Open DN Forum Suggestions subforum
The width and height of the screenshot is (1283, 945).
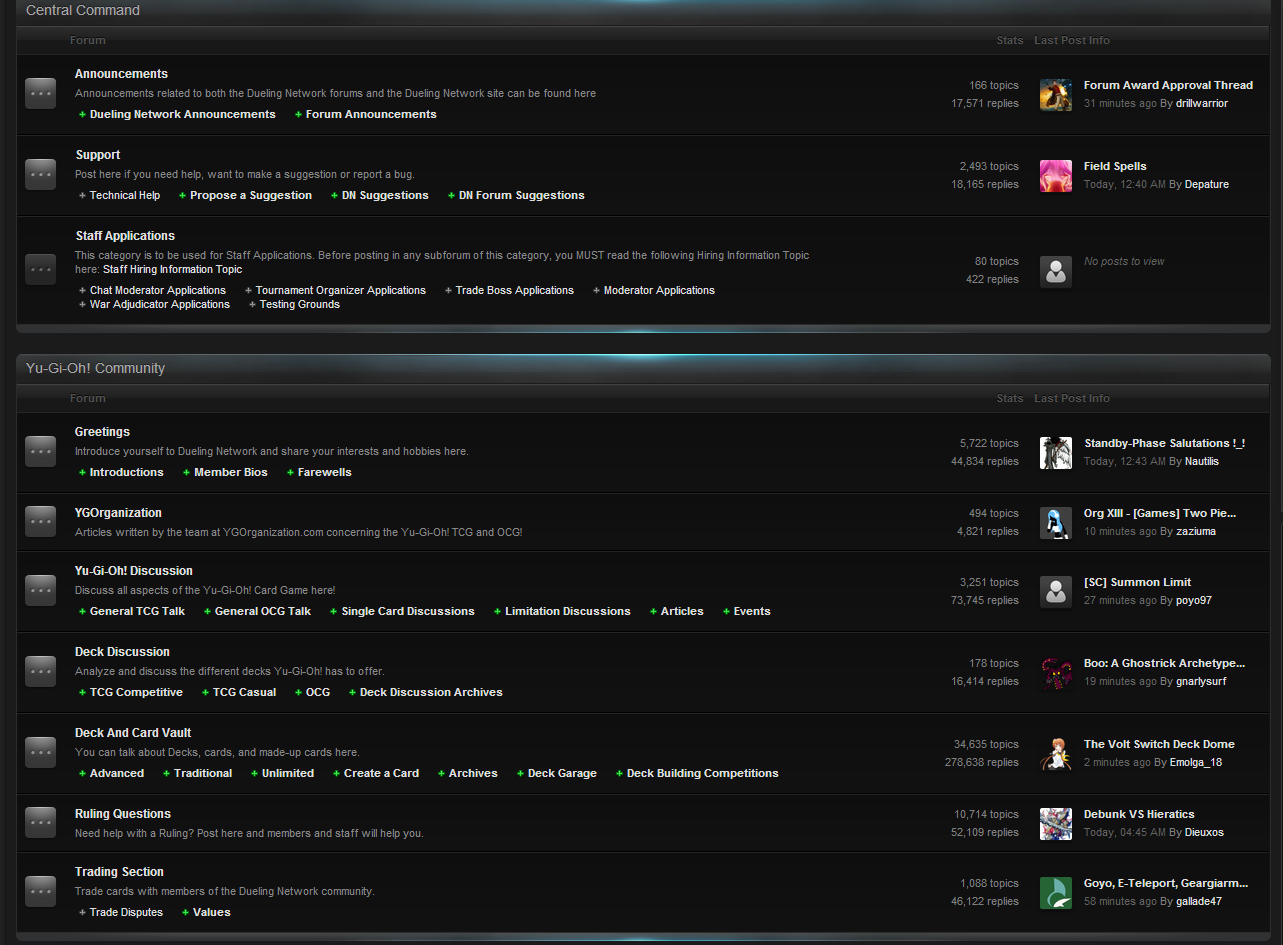tap(522, 195)
